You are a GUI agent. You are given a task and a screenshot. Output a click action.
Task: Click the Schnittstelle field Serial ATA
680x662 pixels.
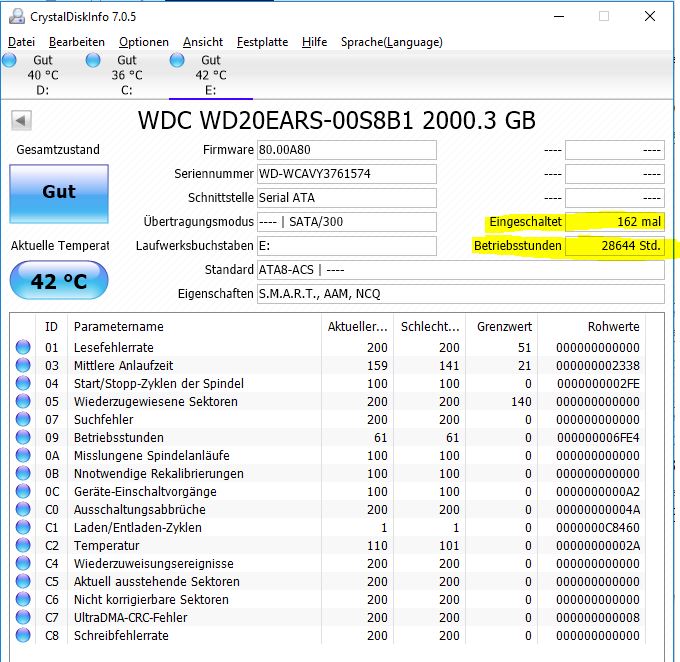pos(347,198)
